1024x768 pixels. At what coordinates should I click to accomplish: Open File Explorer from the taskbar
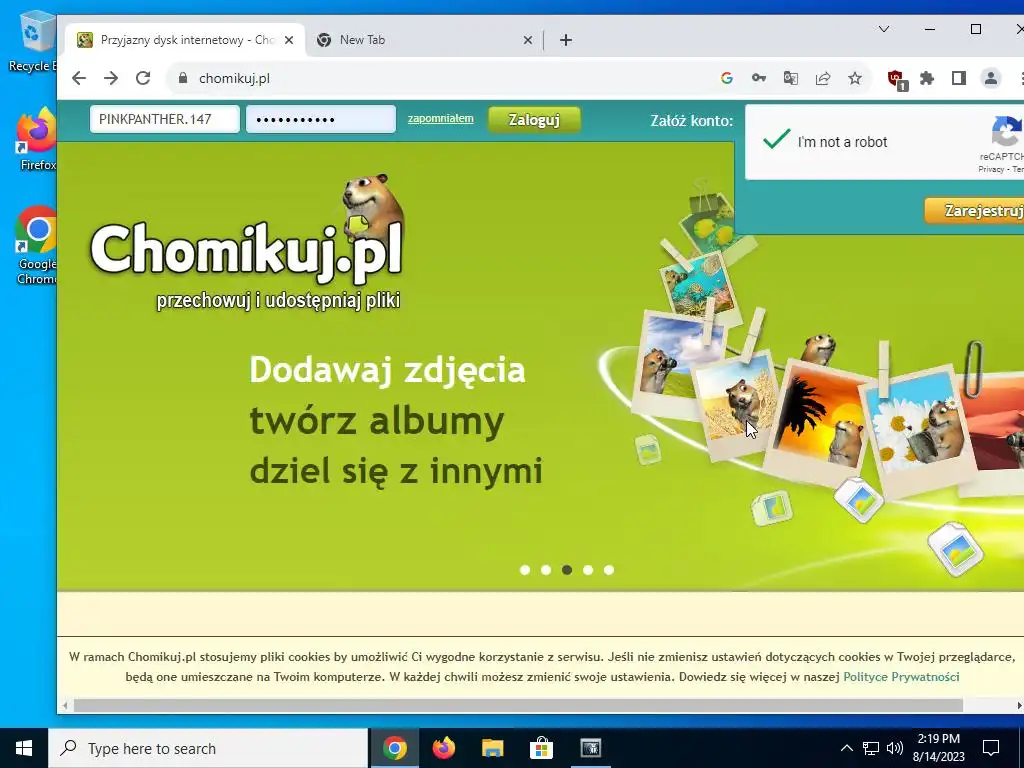click(x=492, y=748)
